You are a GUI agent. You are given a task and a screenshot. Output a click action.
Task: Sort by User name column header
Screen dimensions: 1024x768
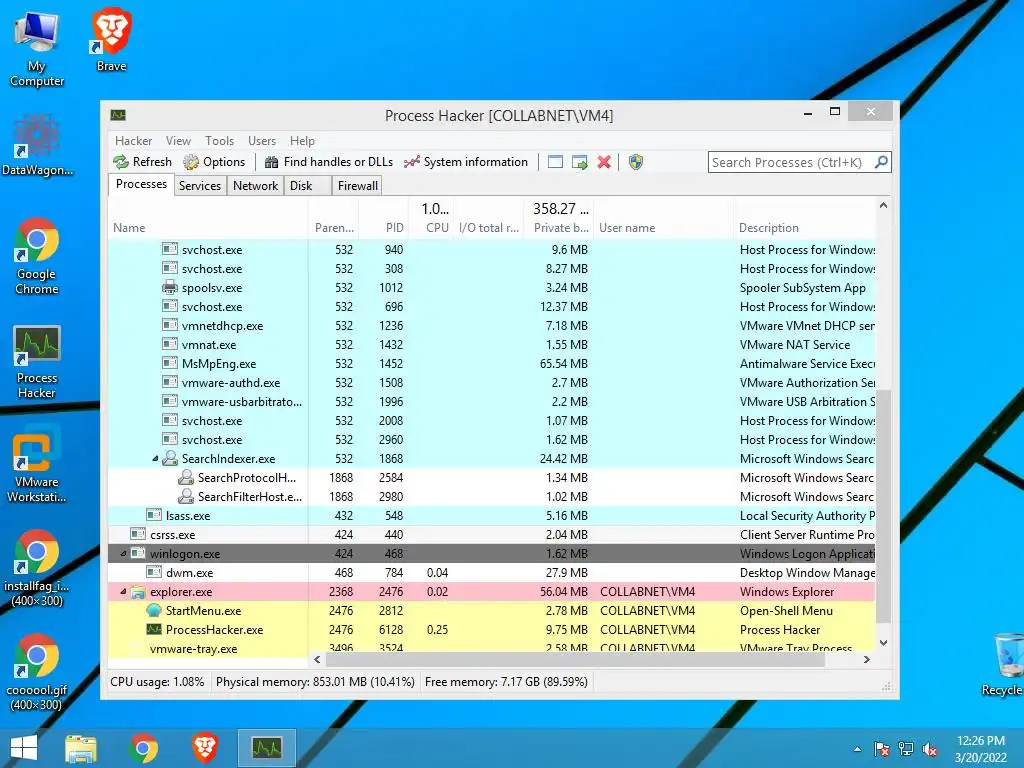tap(664, 228)
